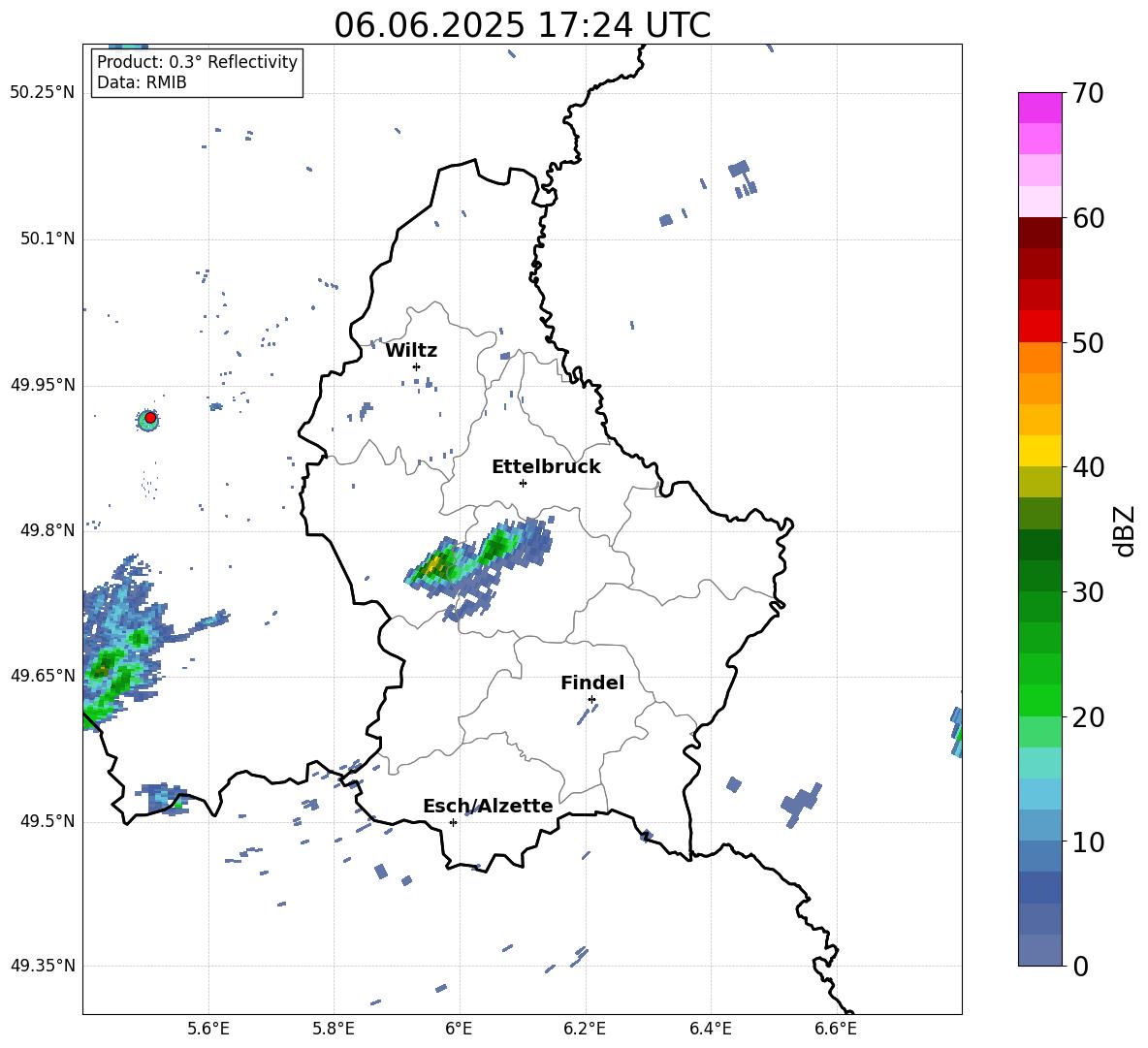Click the 50.1°N latitude label
The height and width of the screenshot is (1048, 1148).
[48, 239]
